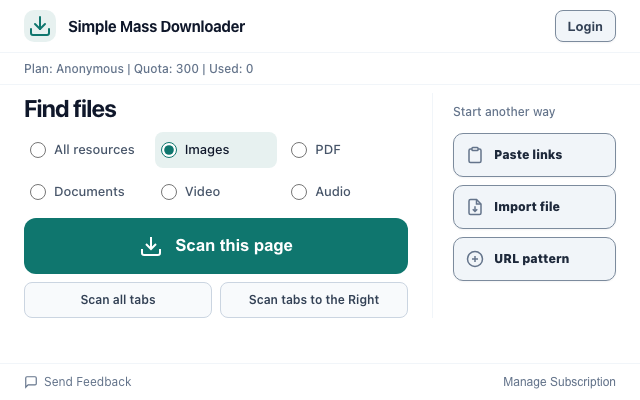Image resolution: width=640 pixels, height=400 pixels.
Task: Select the All resources radio button
Action: coord(38,150)
